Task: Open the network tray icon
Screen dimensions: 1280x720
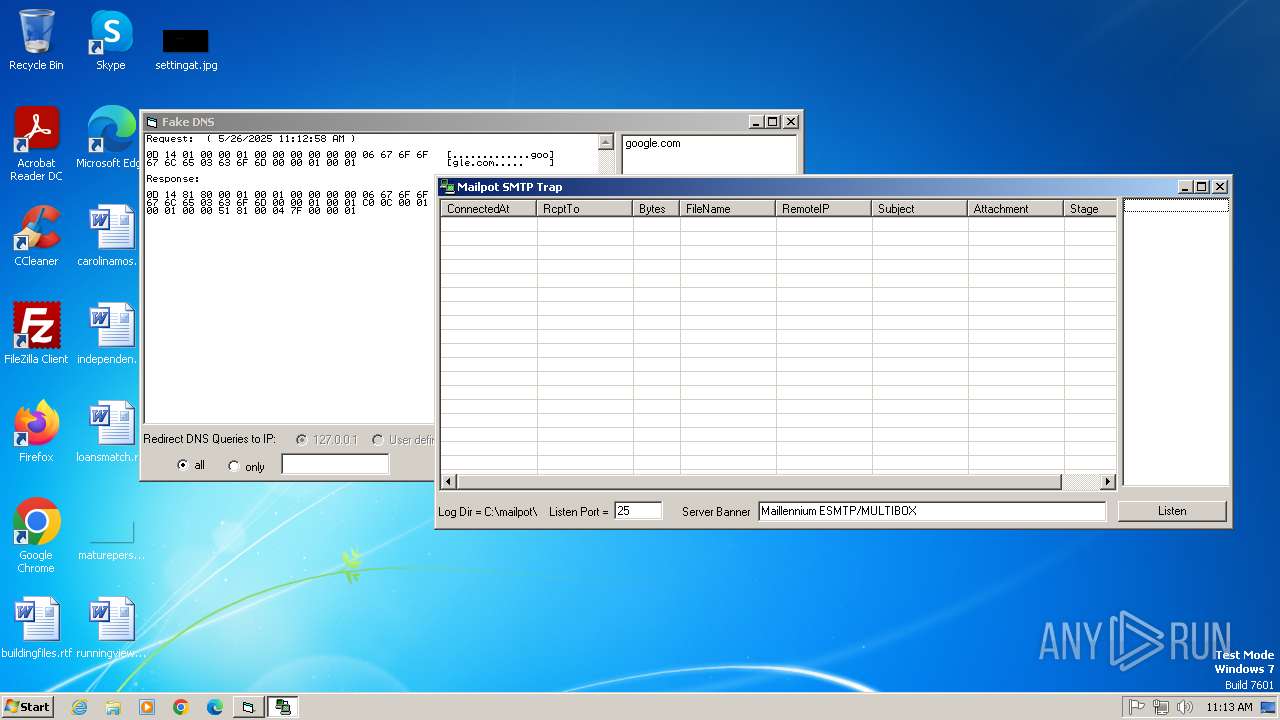Action: click(x=1161, y=707)
